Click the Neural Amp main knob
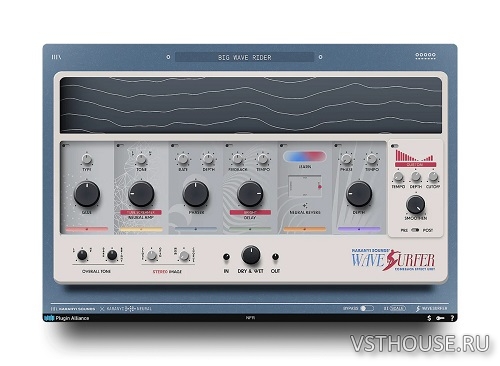 pos(141,194)
